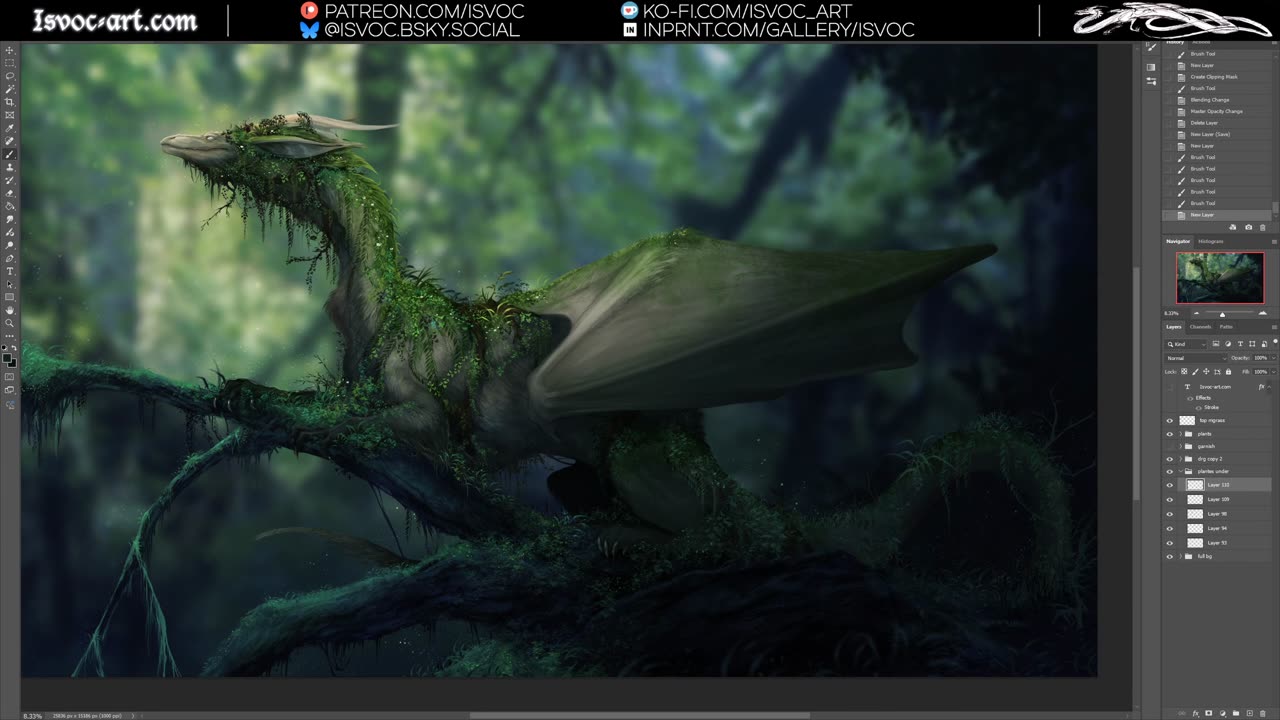
Task: Click the Navigator preview thumbnail
Action: [1220, 278]
